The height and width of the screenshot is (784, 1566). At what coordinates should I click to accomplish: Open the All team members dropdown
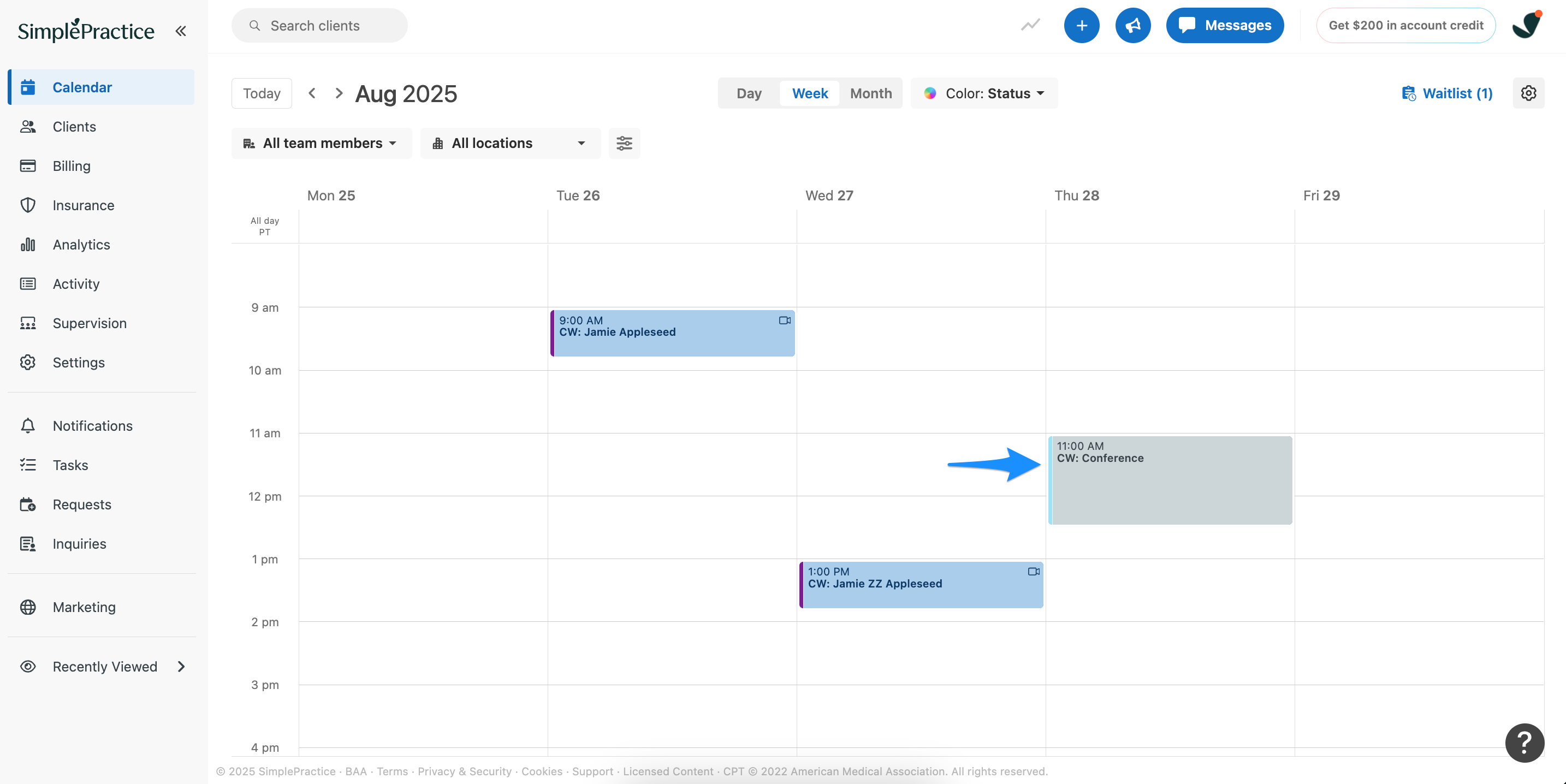click(x=322, y=144)
